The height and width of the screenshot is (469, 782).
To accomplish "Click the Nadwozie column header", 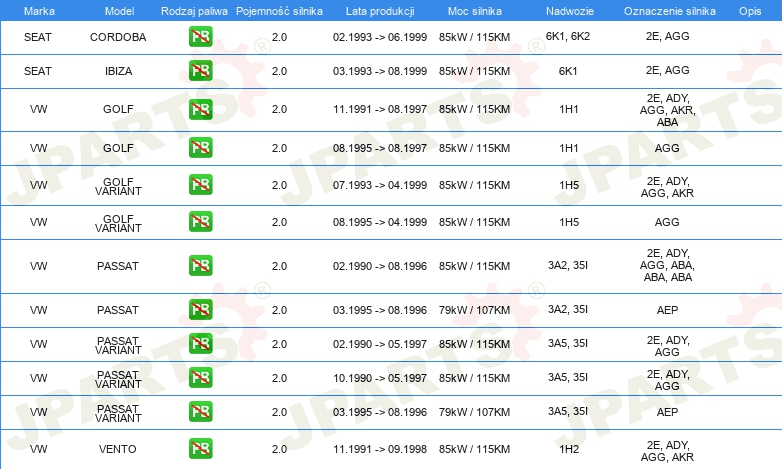I will [570, 11].
